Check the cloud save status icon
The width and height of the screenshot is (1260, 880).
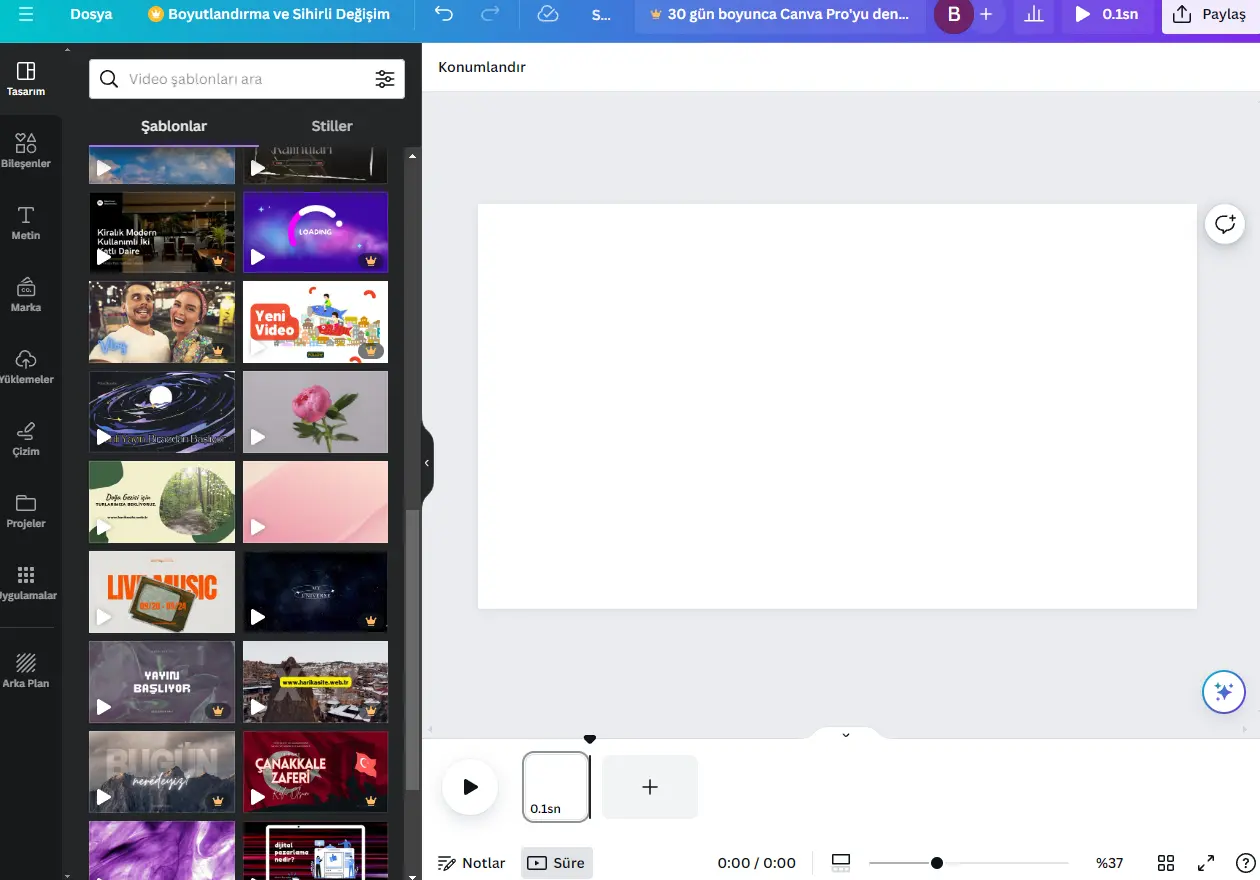(x=547, y=14)
